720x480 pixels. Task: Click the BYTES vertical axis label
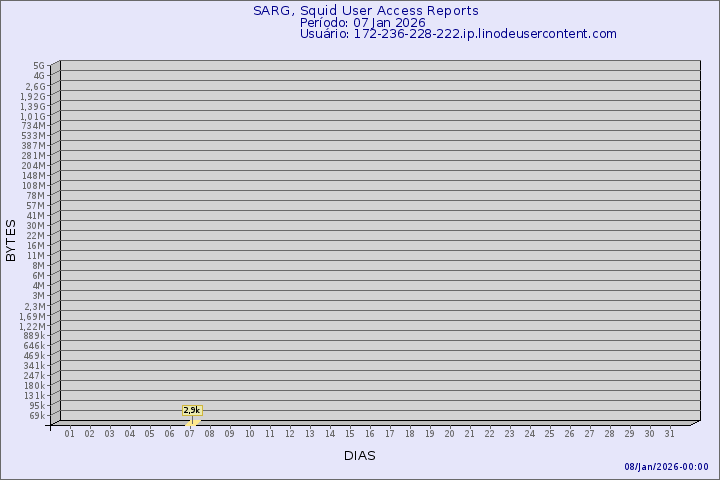11,240
